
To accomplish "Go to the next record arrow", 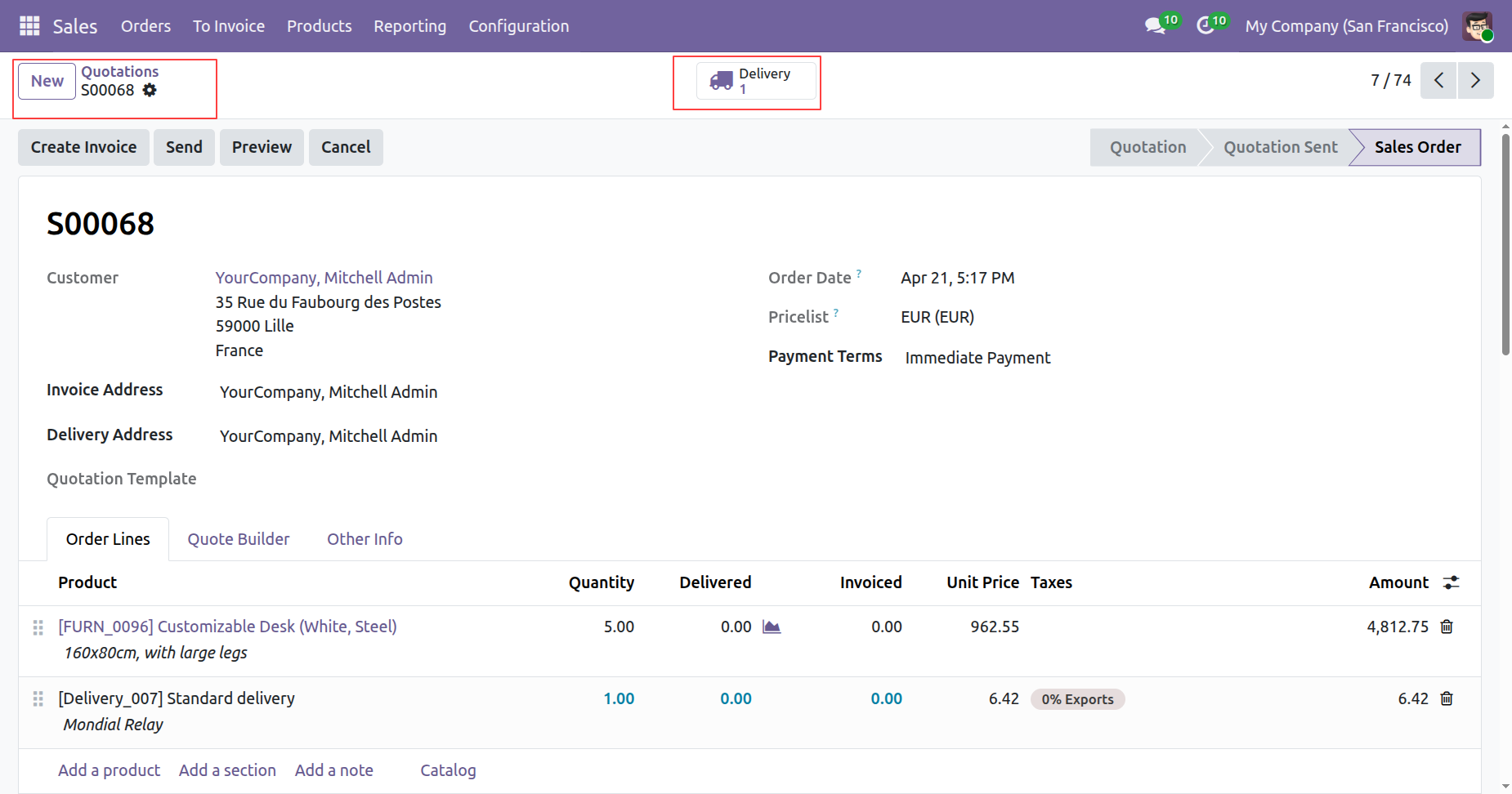I will click(x=1475, y=80).
